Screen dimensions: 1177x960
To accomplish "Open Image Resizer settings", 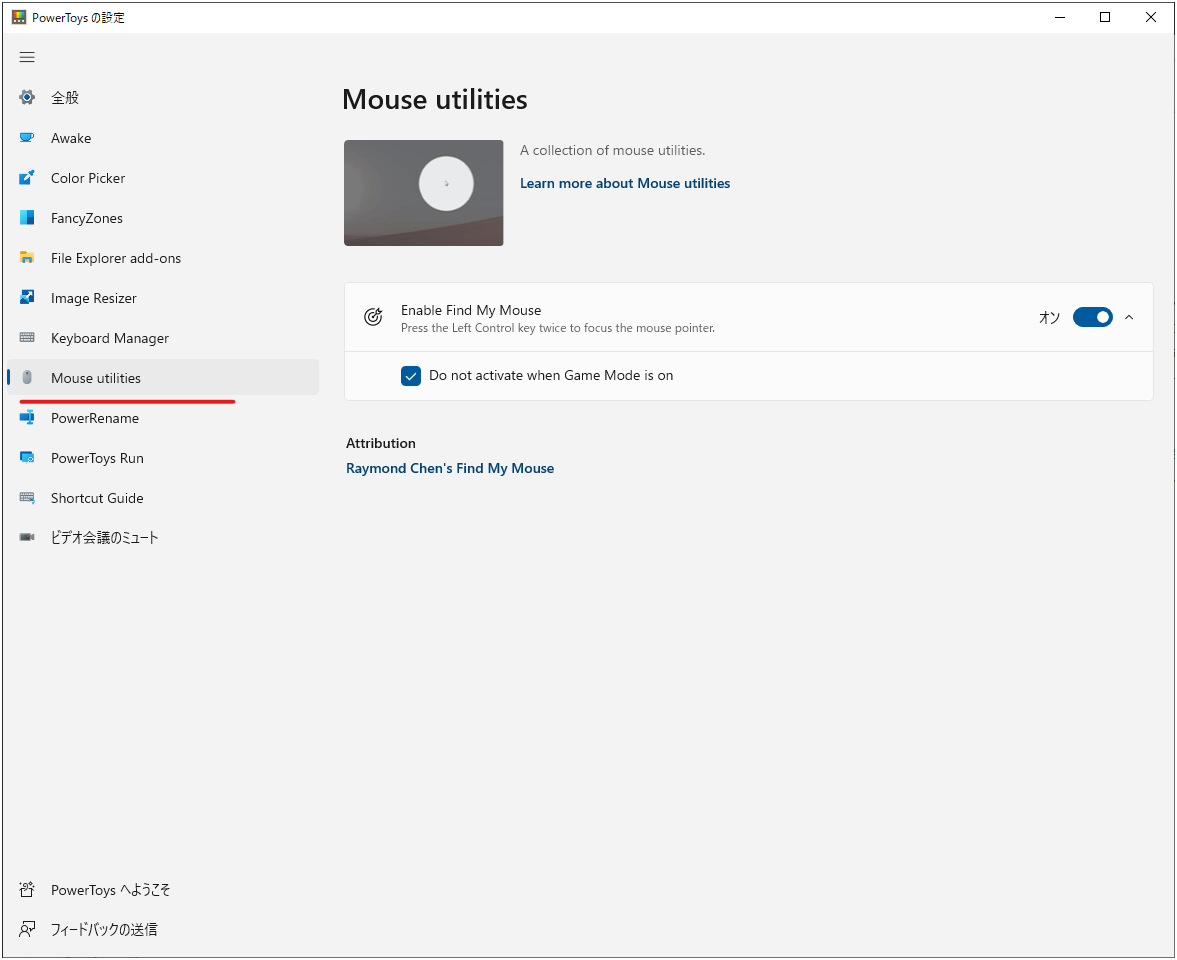I will (x=163, y=298).
